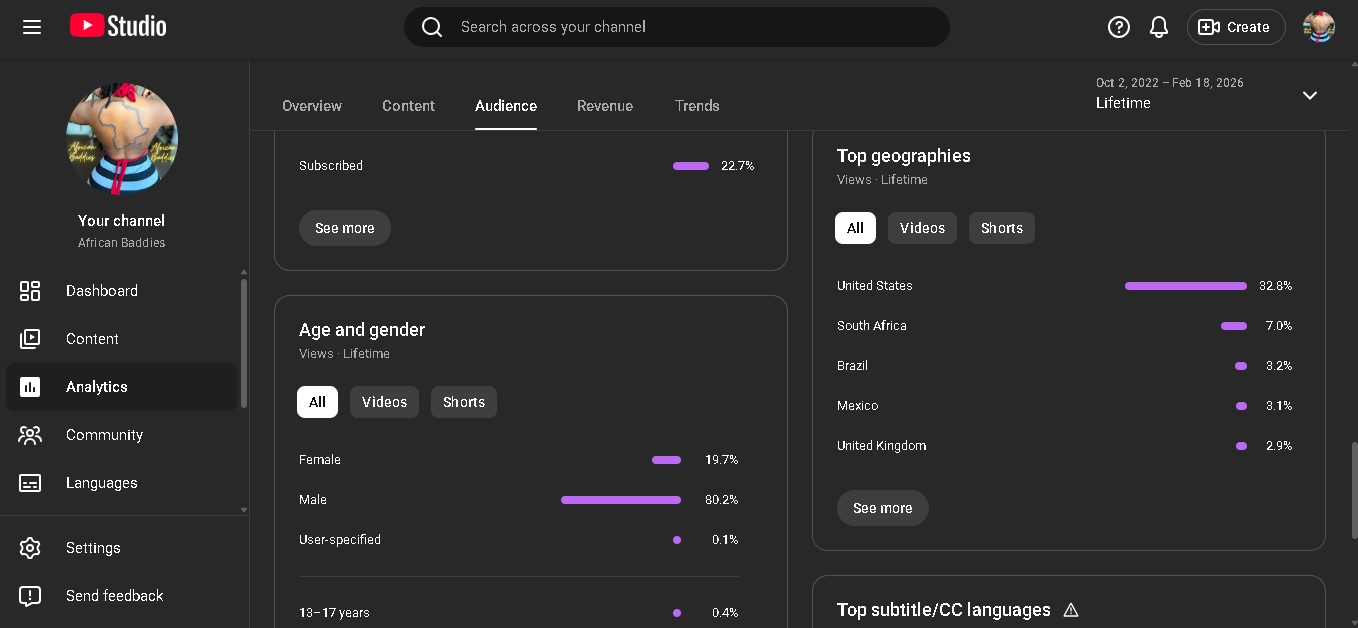Screen dimensions: 1358x628
Task: Click the search magnifier icon
Action: 432,27
